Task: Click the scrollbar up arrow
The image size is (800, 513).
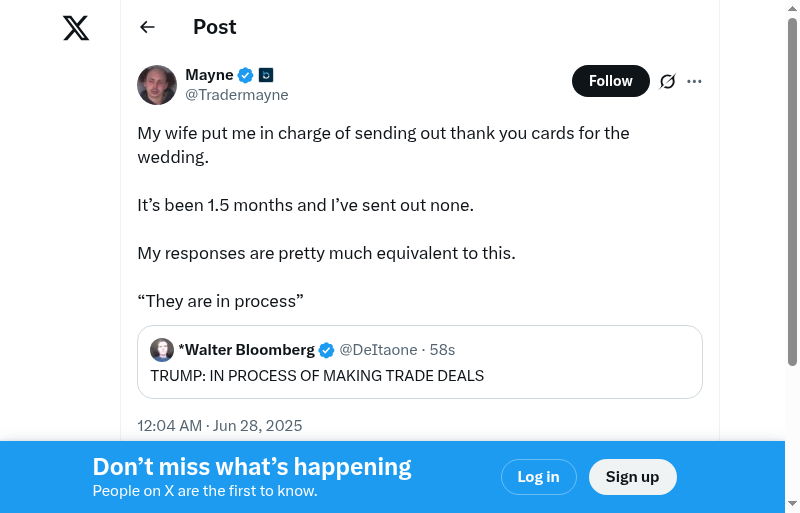Action: coord(792,8)
